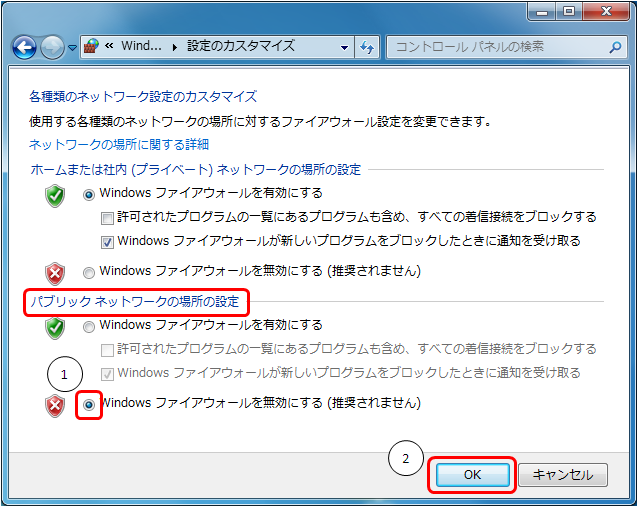
Task: Click the search magnifier icon
Action: (x=616, y=47)
